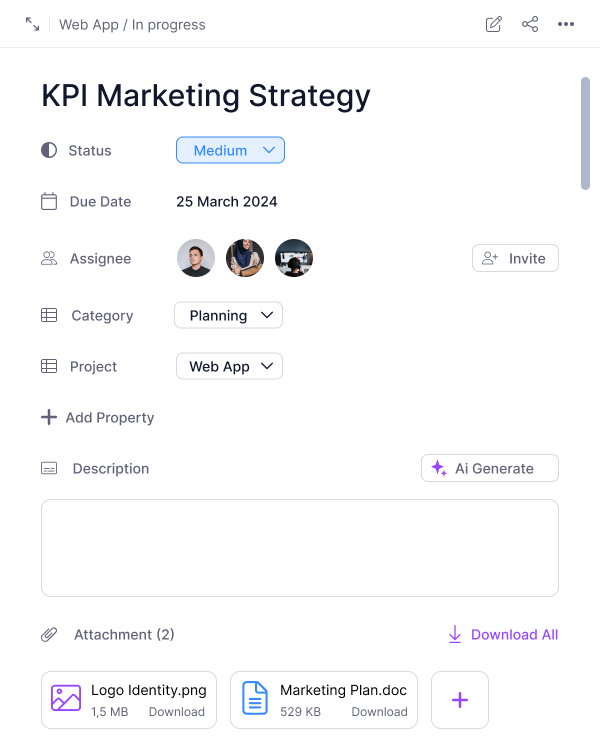Image resolution: width=600 pixels, height=747 pixels.
Task: Open the Web App project dropdown
Action: [229, 366]
